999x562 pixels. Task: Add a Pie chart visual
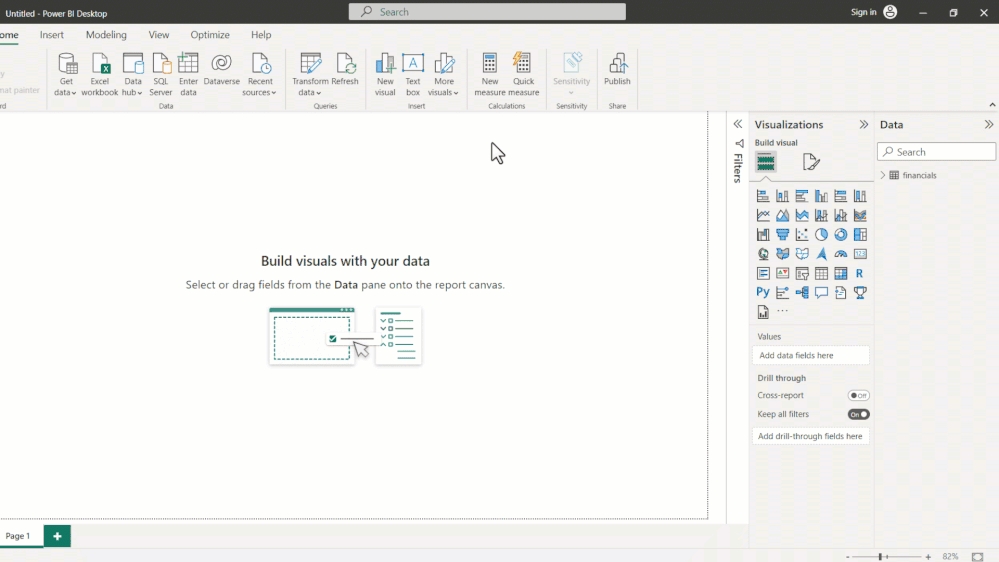point(821,234)
